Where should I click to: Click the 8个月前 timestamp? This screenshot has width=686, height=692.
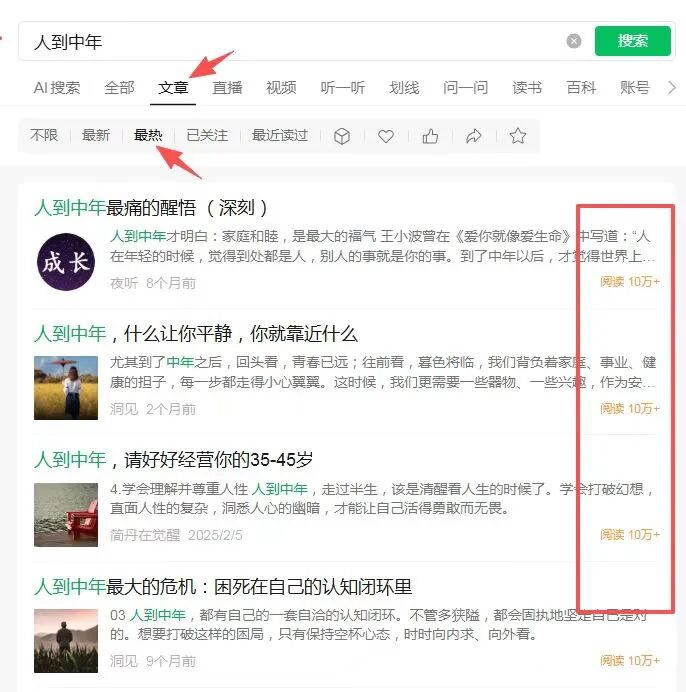coord(171,283)
